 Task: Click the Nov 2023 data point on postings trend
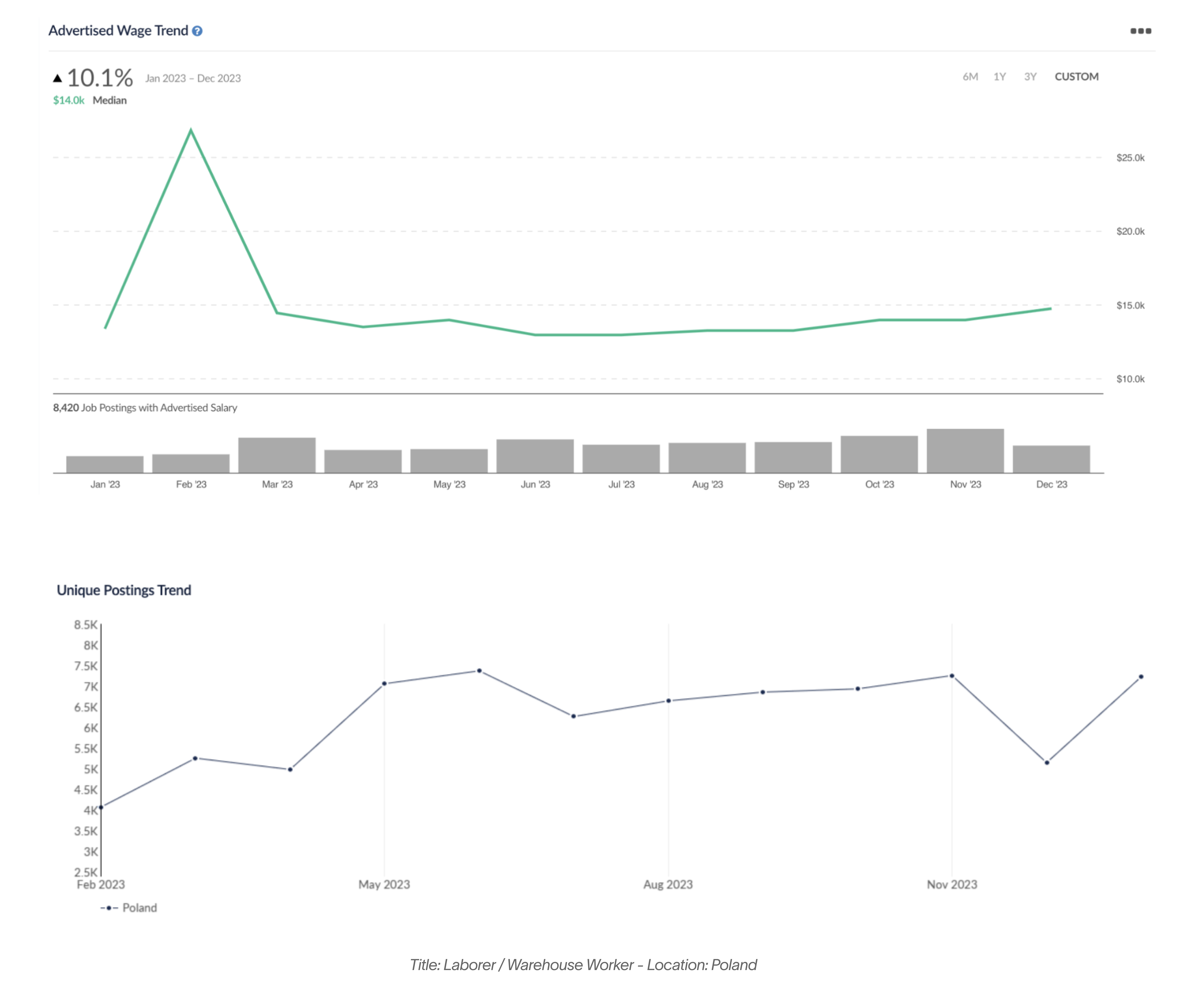[952, 676]
